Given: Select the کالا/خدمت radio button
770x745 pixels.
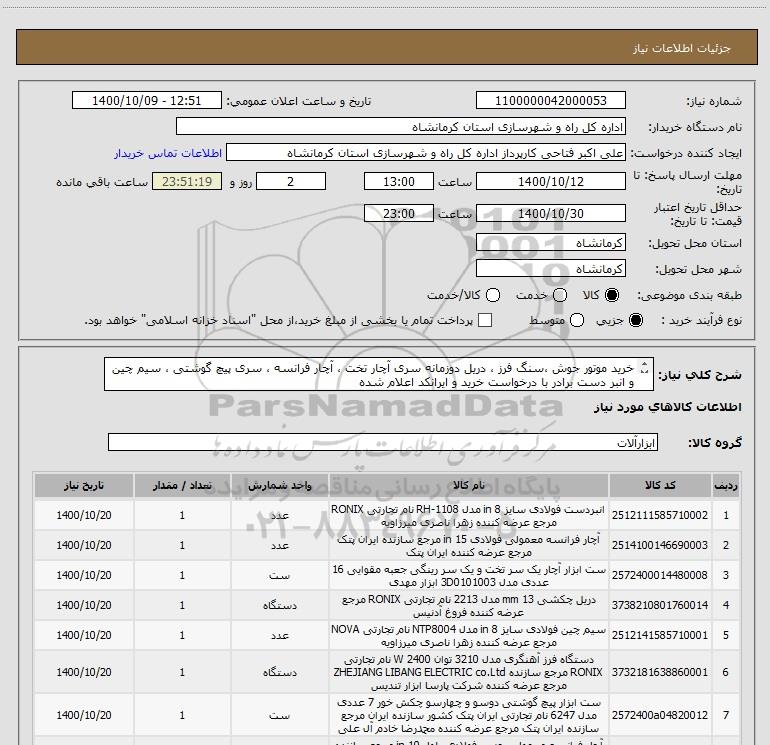Looking at the screenshot, I should pos(493,295).
